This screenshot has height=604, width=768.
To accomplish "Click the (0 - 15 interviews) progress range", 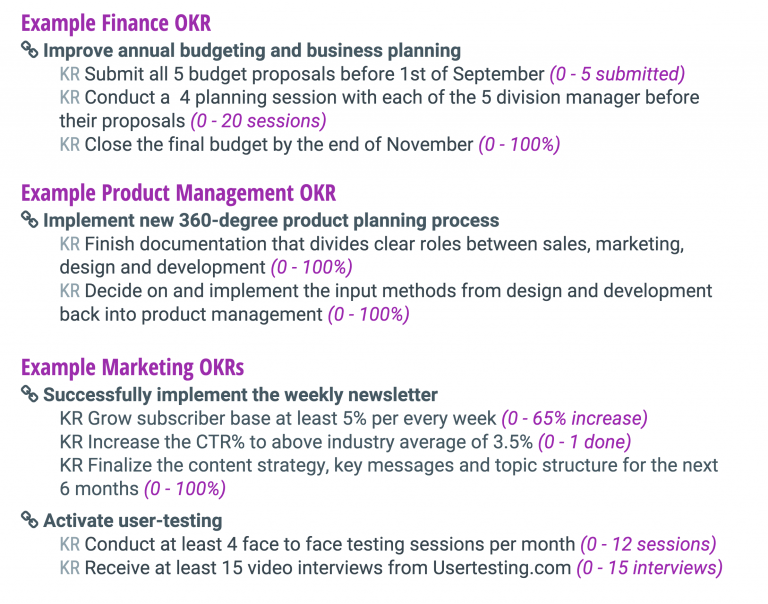I will point(649,568).
